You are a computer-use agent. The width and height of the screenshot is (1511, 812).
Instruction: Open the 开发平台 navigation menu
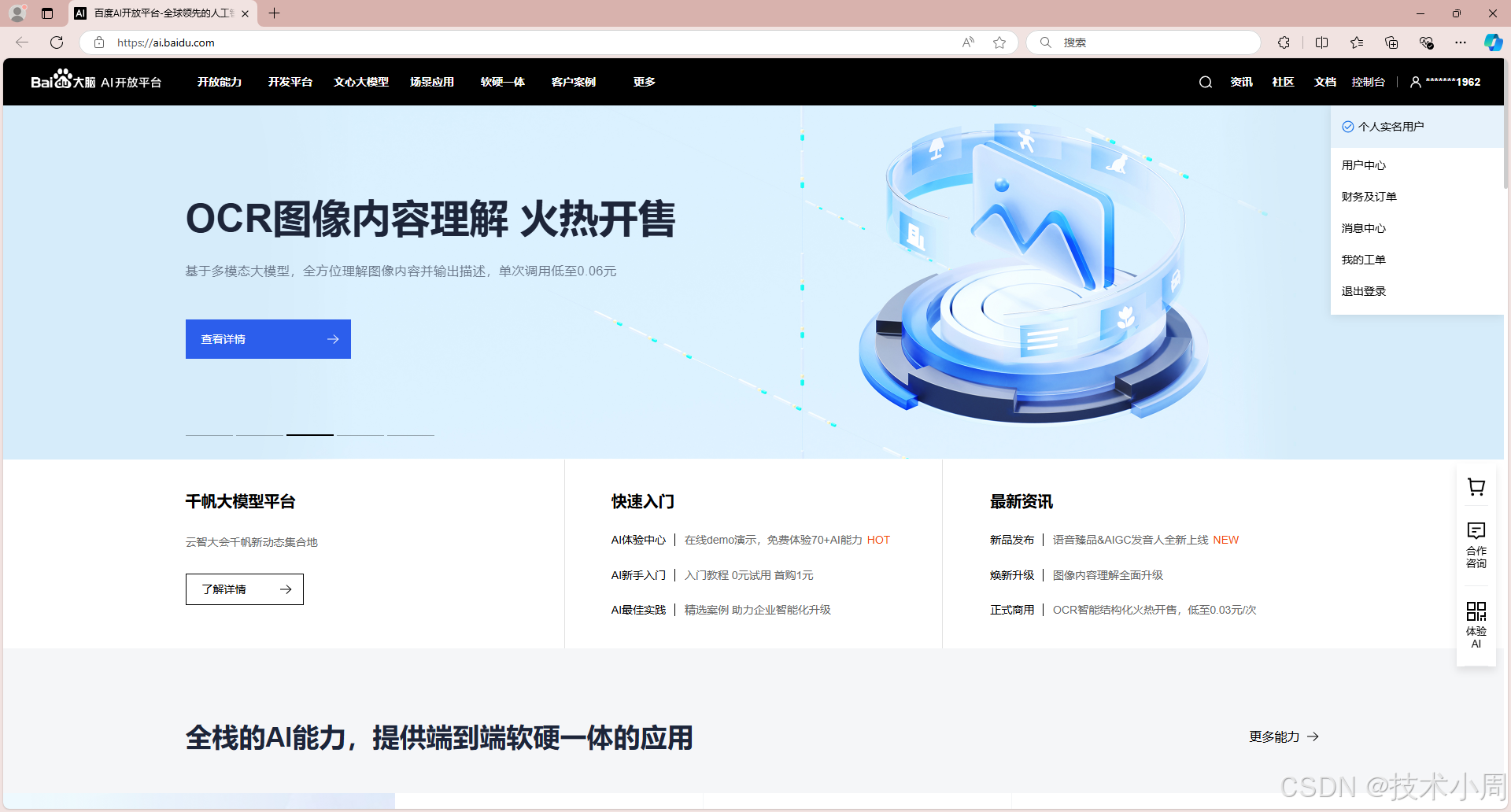pyautogui.click(x=290, y=82)
